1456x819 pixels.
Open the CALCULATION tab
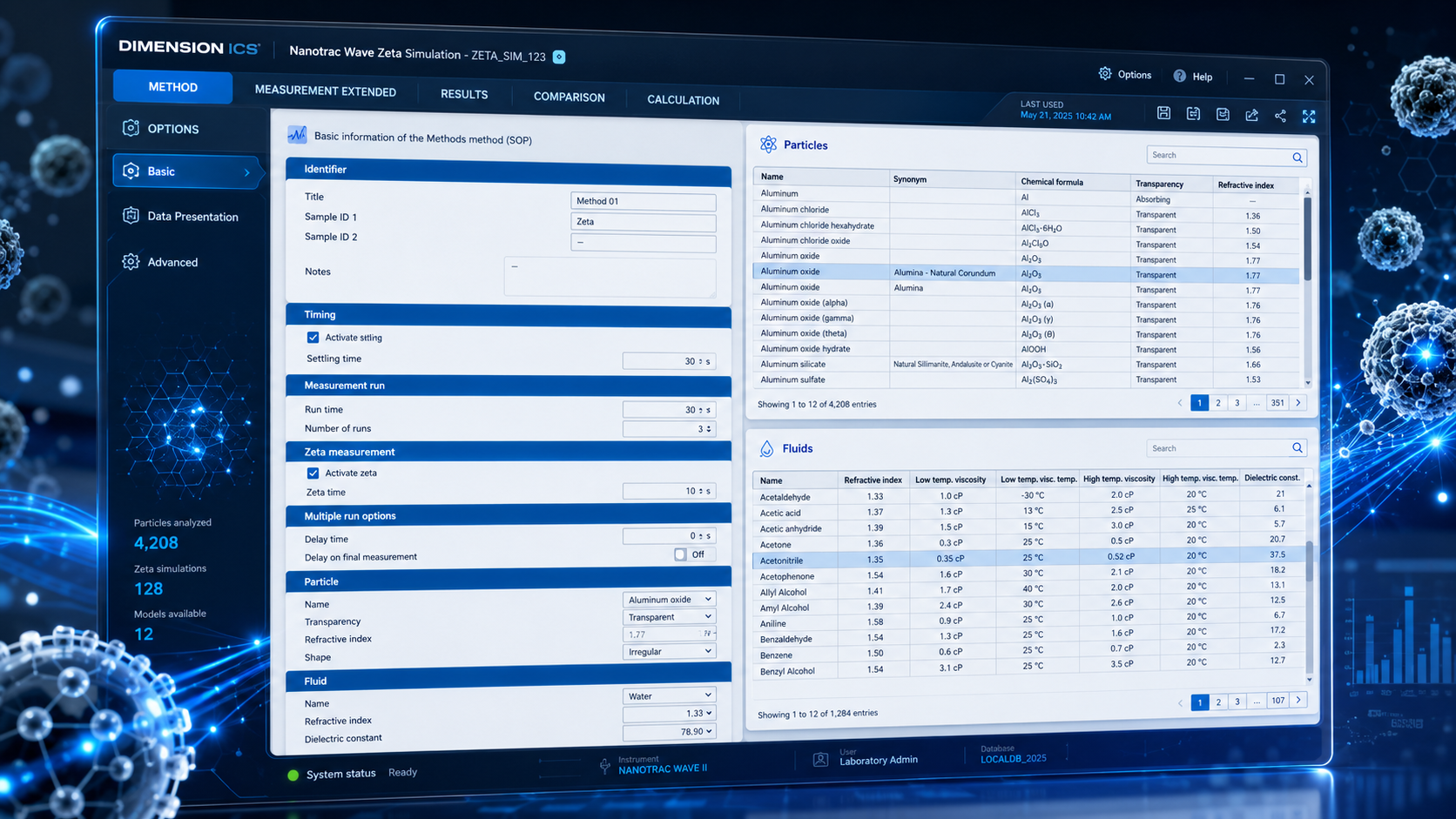click(x=683, y=99)
